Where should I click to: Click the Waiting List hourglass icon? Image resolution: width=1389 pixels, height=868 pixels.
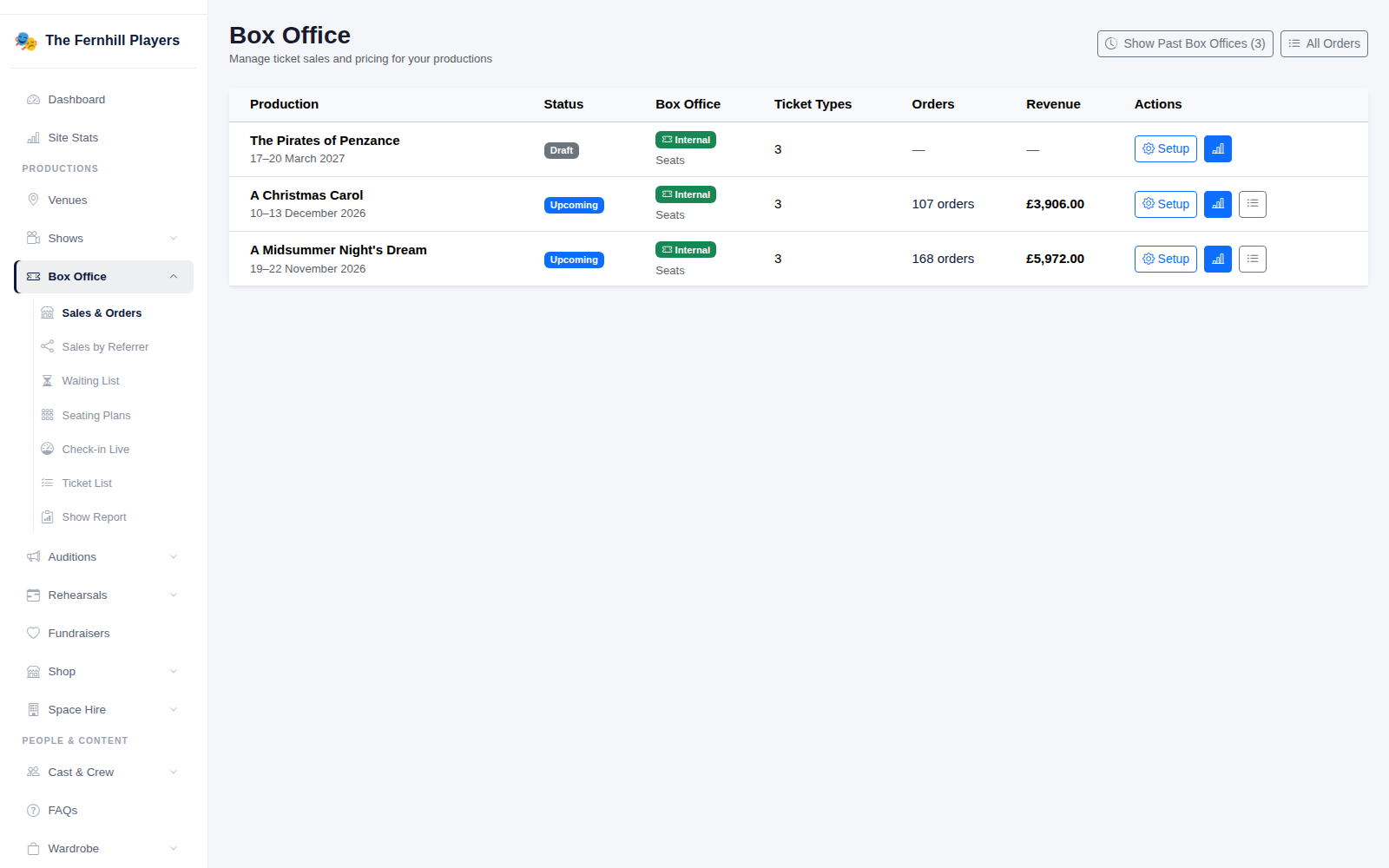point(47,381)
